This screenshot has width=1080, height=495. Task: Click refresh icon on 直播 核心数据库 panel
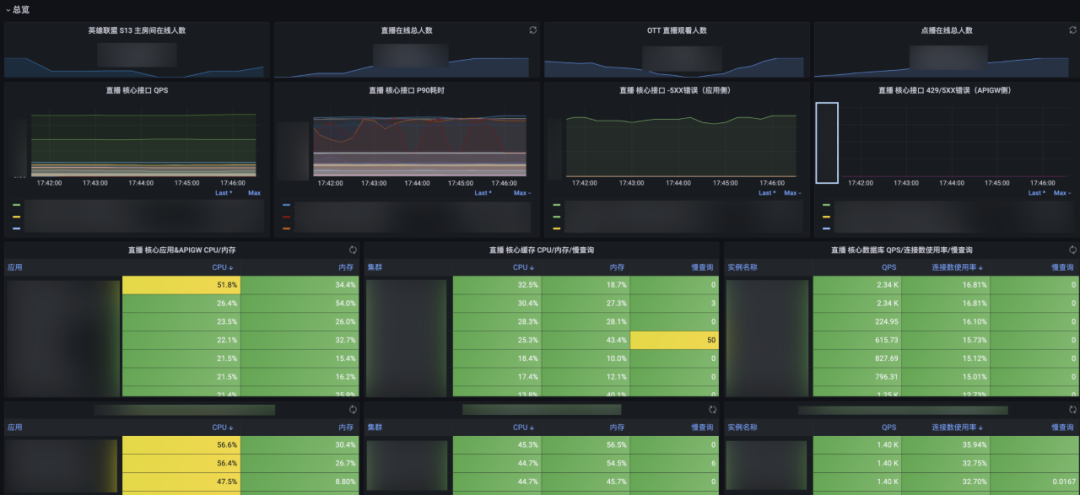click(1072, 250)
